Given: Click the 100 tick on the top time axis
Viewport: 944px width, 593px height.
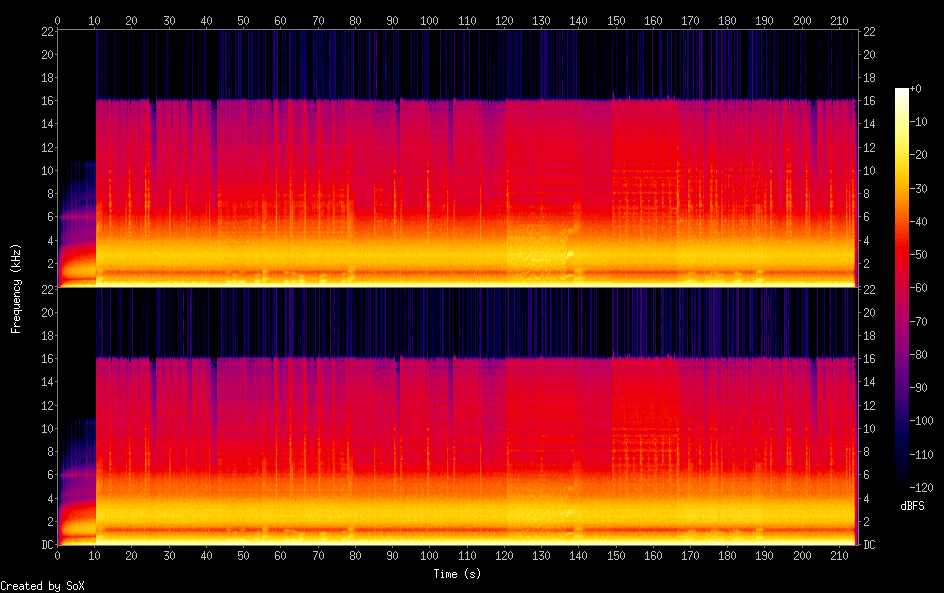Looking at the screenshot, I should point(429,20).
